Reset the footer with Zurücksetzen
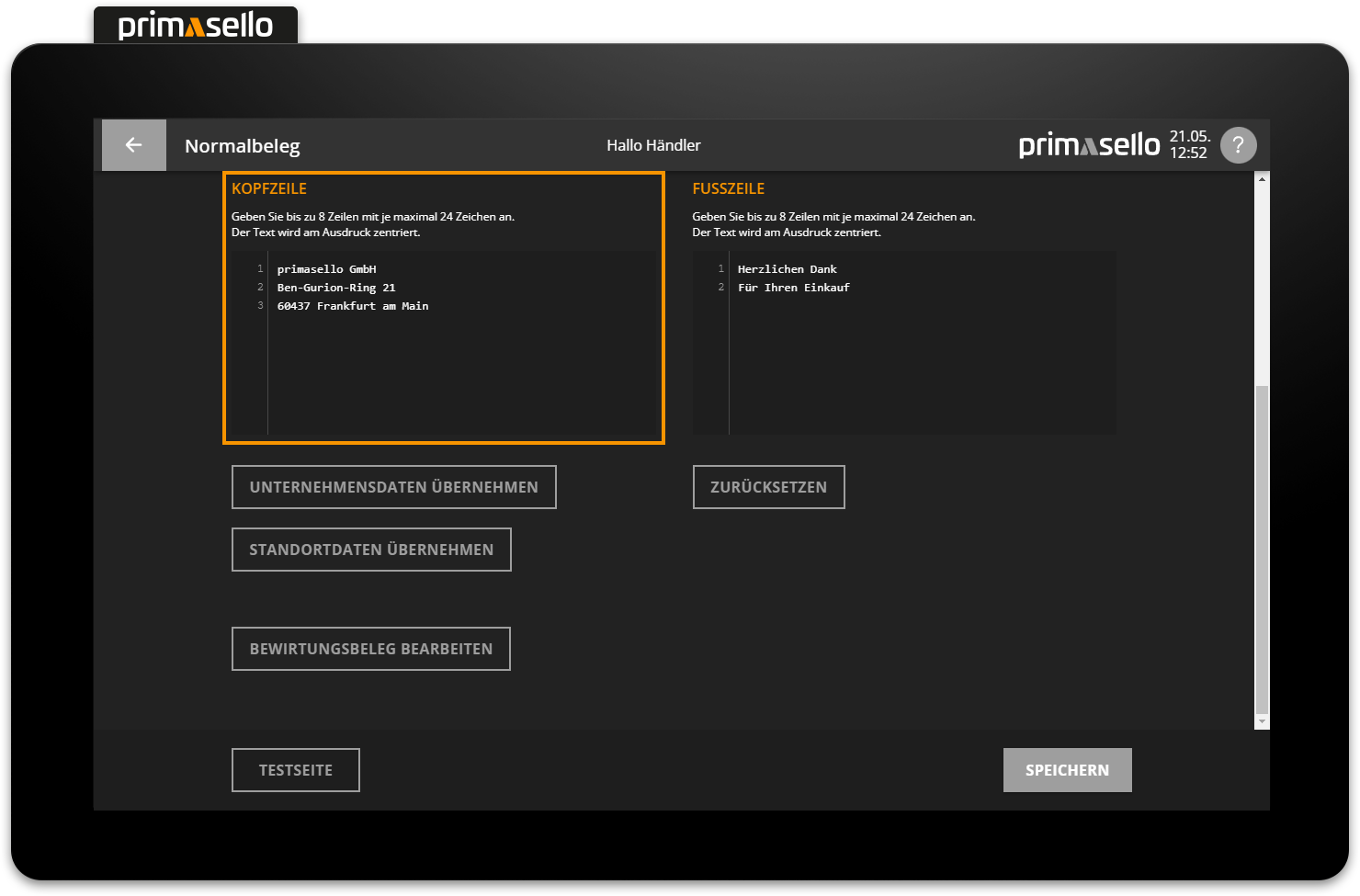The height and width of the screenshot is (896, 1360). coord(768,487)
